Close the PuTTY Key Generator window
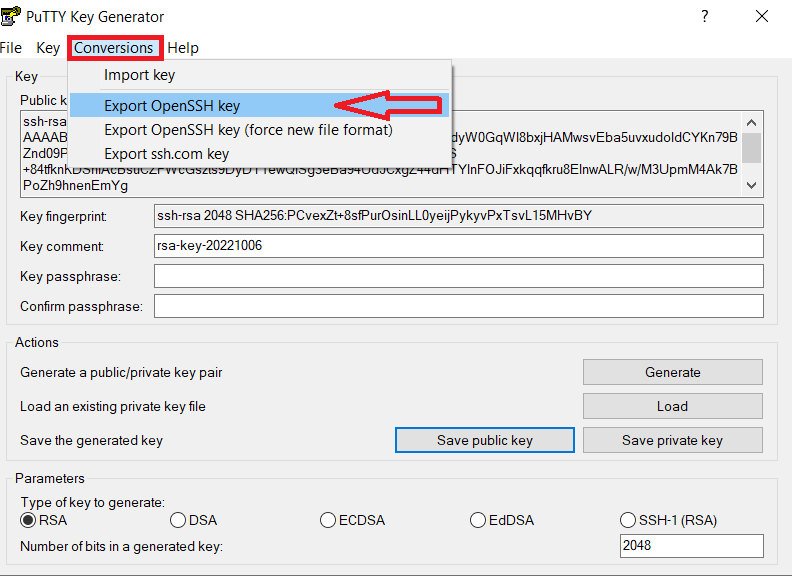Image resolution: width=792 pixels, height=576 pixels. (762, 16)
